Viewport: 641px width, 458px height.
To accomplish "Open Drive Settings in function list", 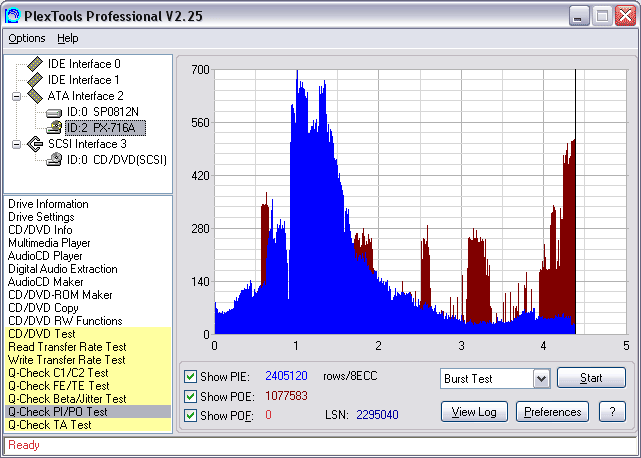I will coord(41,217).
